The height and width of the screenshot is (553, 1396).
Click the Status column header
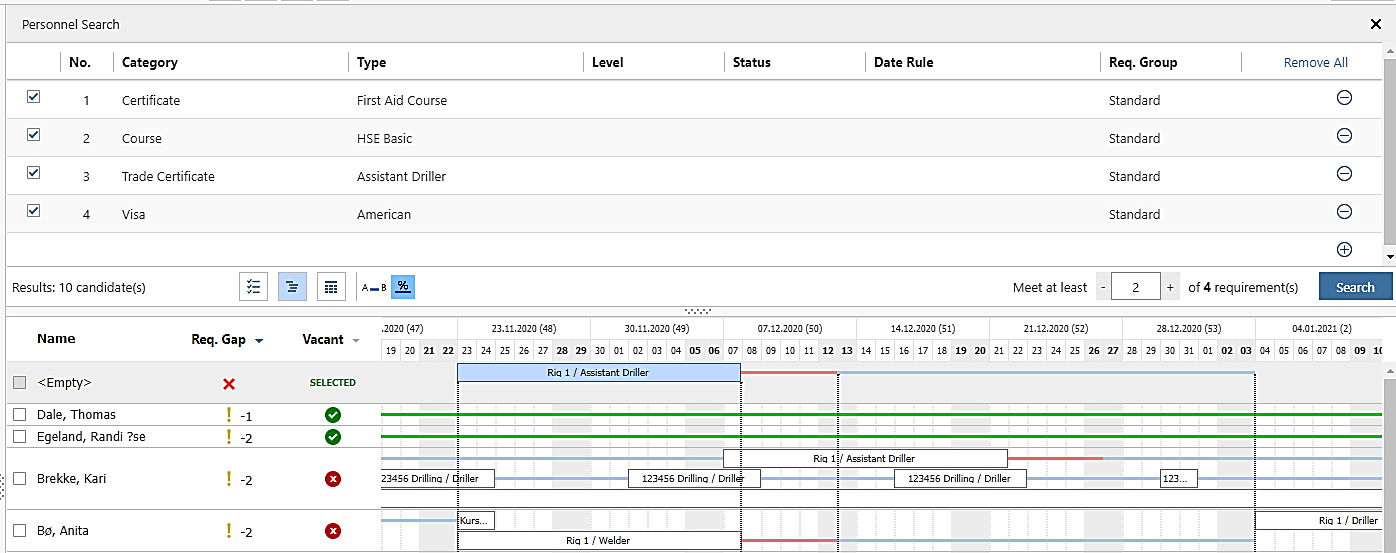tap(752, 62)
